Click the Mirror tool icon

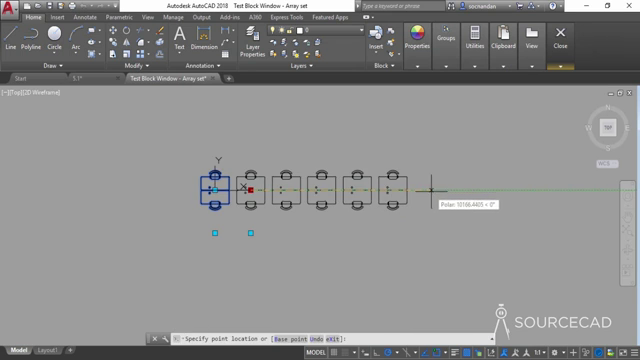127,42
